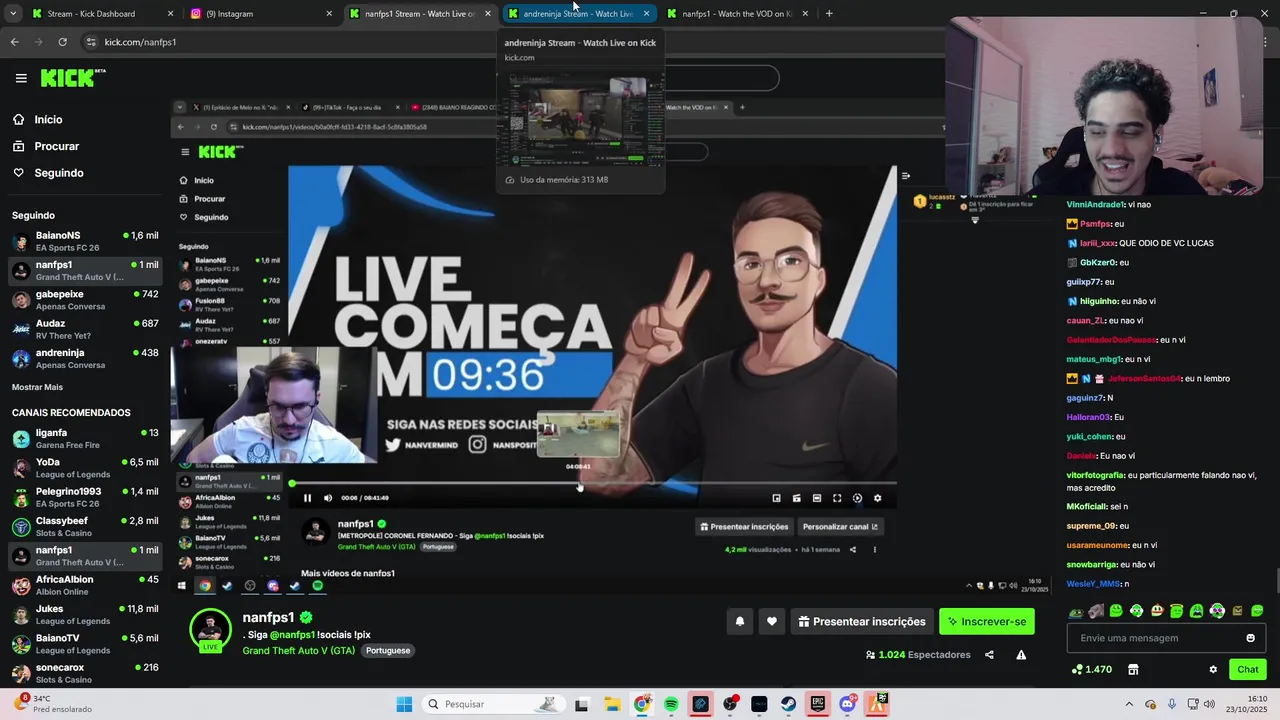This screenshot has height=720, width=1280.
Task: Open the tab search dropdown arrow
Action: click(x=12, y=14)
